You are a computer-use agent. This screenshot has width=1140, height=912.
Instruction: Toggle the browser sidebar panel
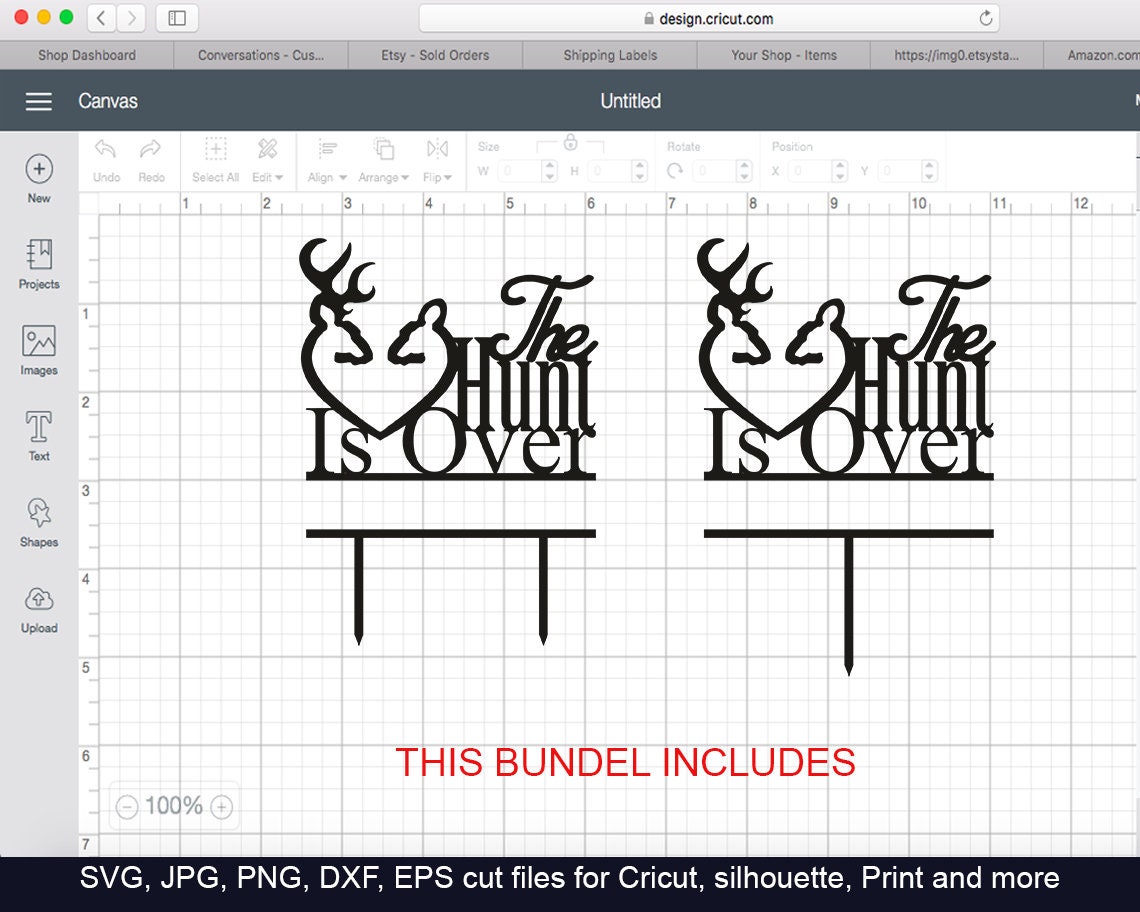point(176,17)
